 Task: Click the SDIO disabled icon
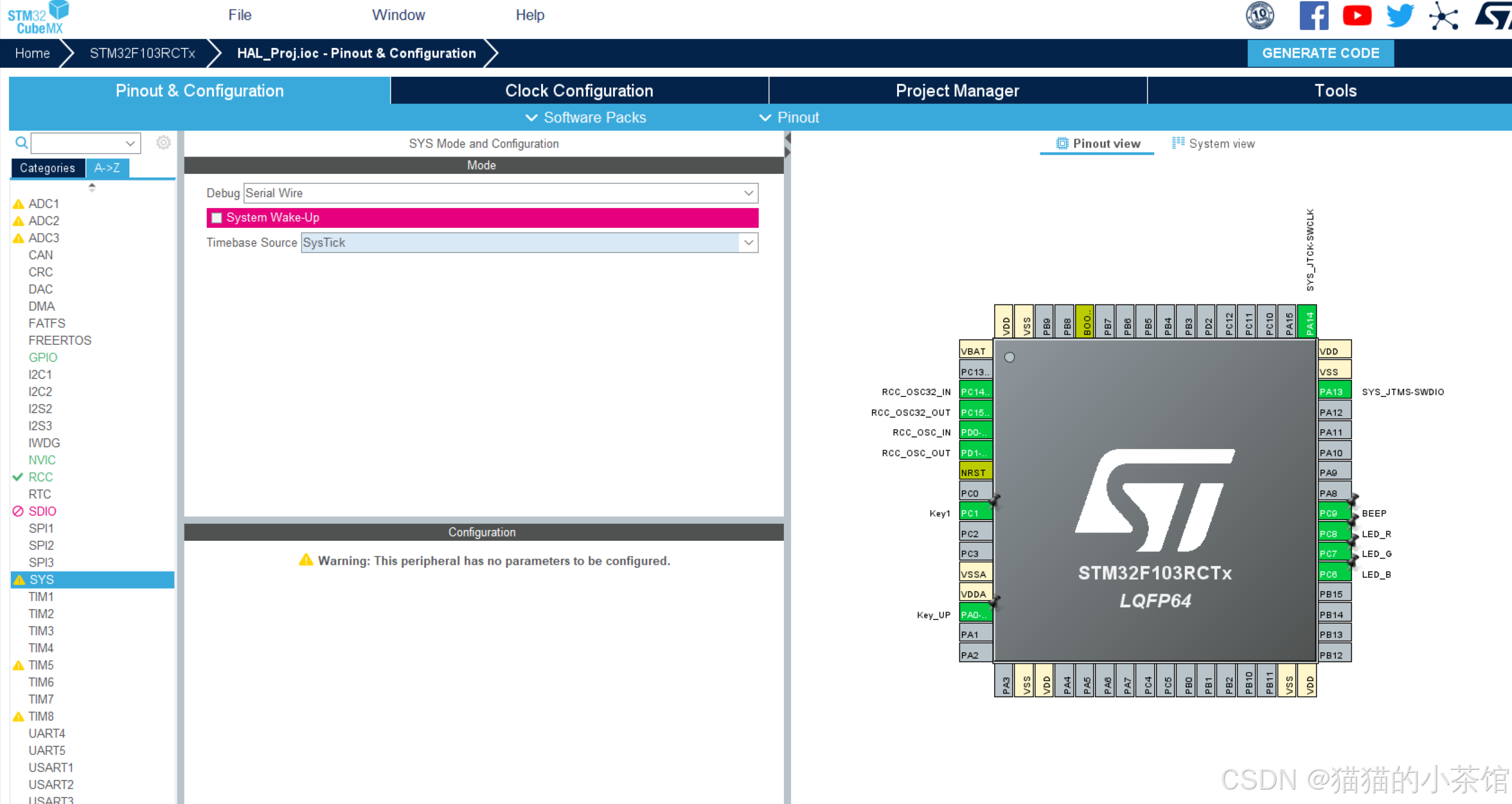point(18,511)
